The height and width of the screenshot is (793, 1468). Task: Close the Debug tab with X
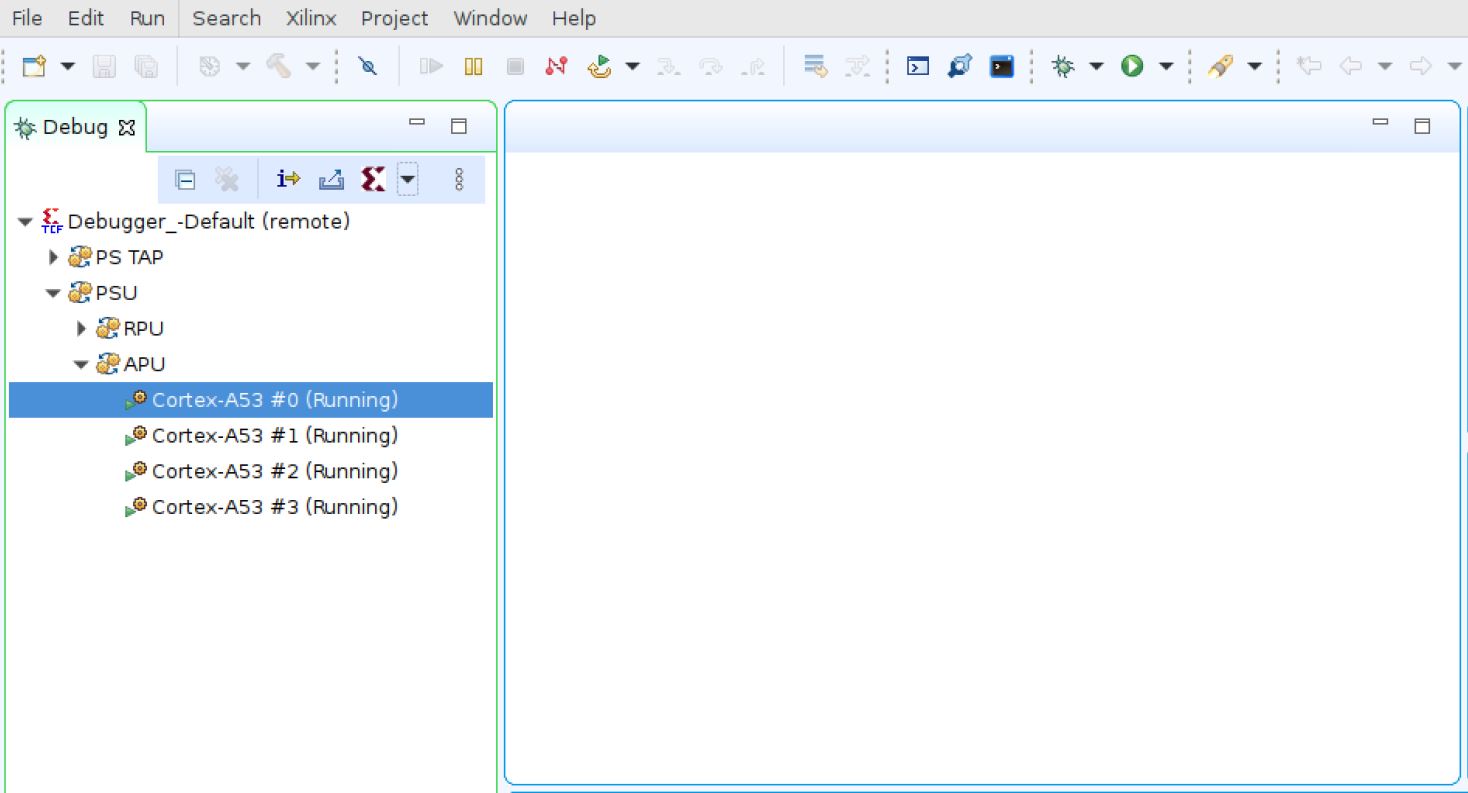(x=126, y=128)
